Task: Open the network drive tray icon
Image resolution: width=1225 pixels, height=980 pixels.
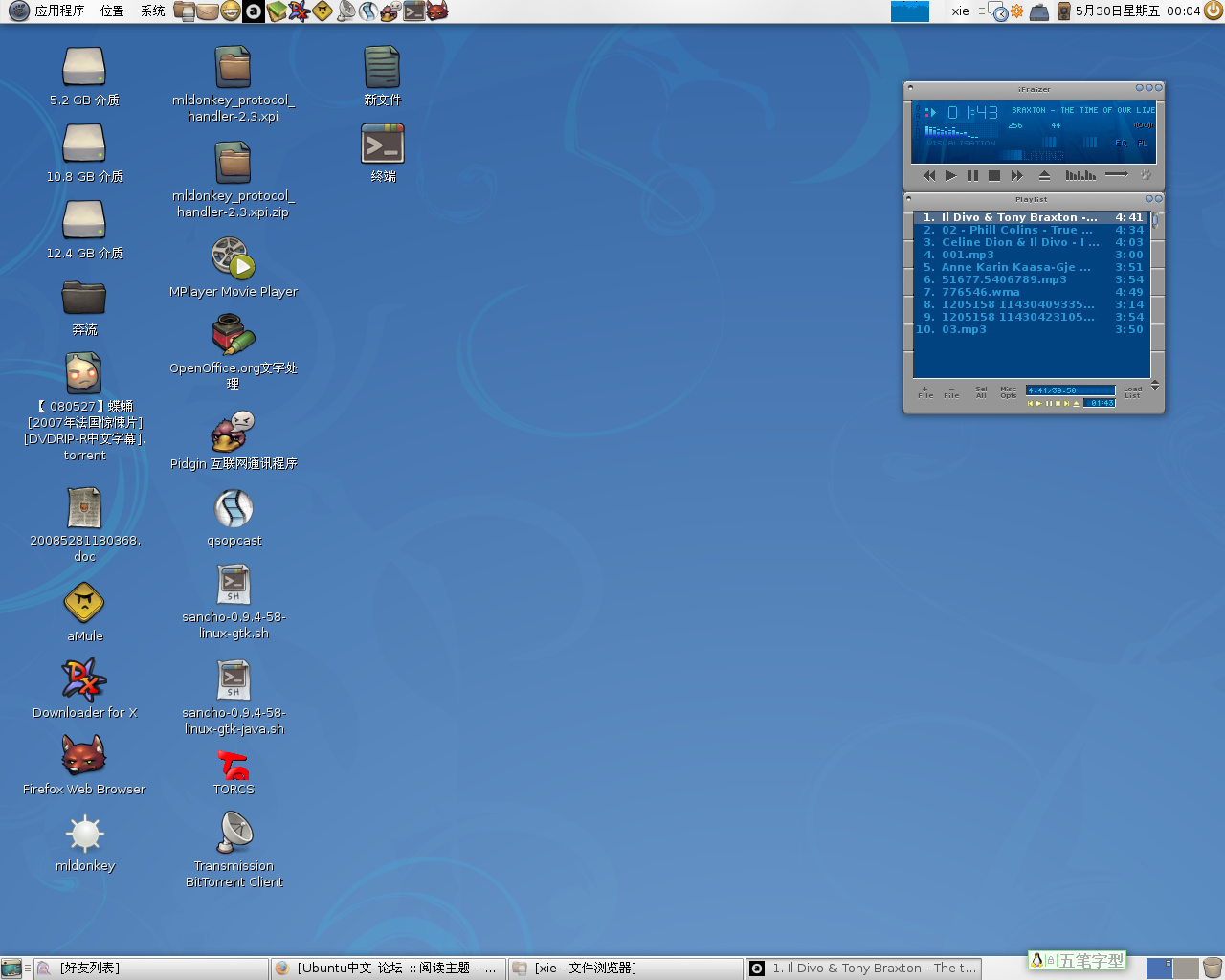Action: pyautogui.click(x=1040, y=11)
